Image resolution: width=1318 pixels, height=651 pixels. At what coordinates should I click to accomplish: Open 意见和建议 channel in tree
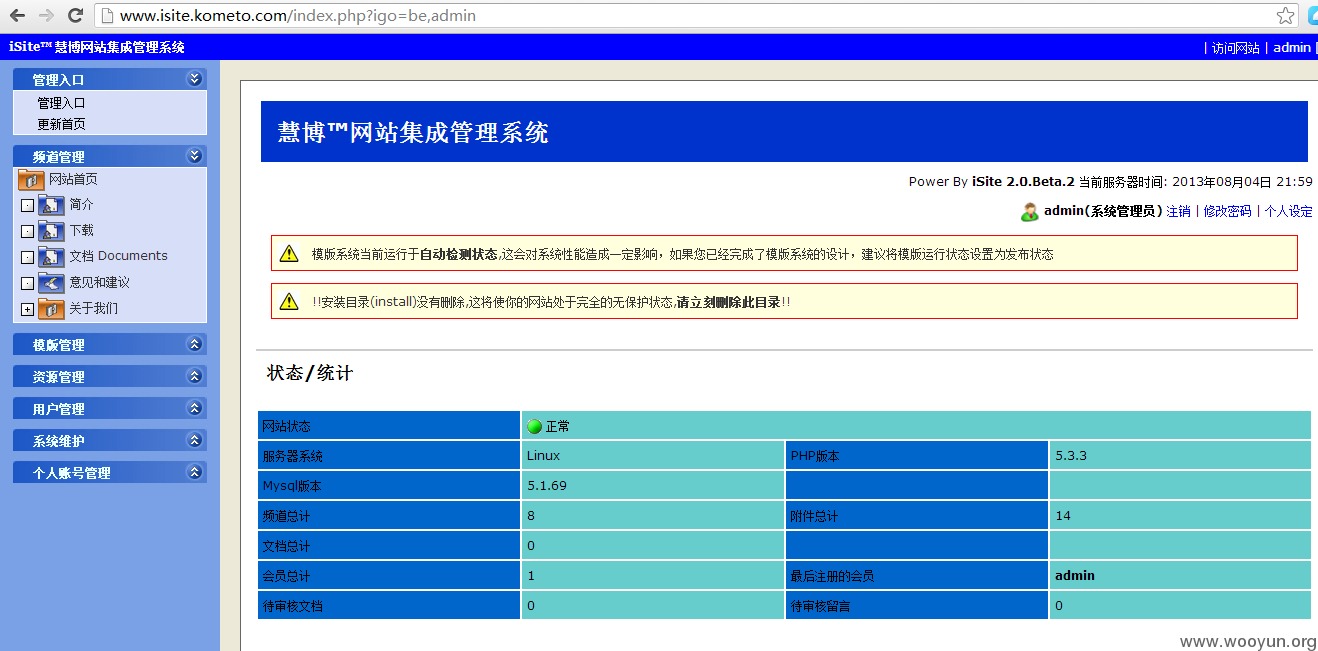[99, 283]
